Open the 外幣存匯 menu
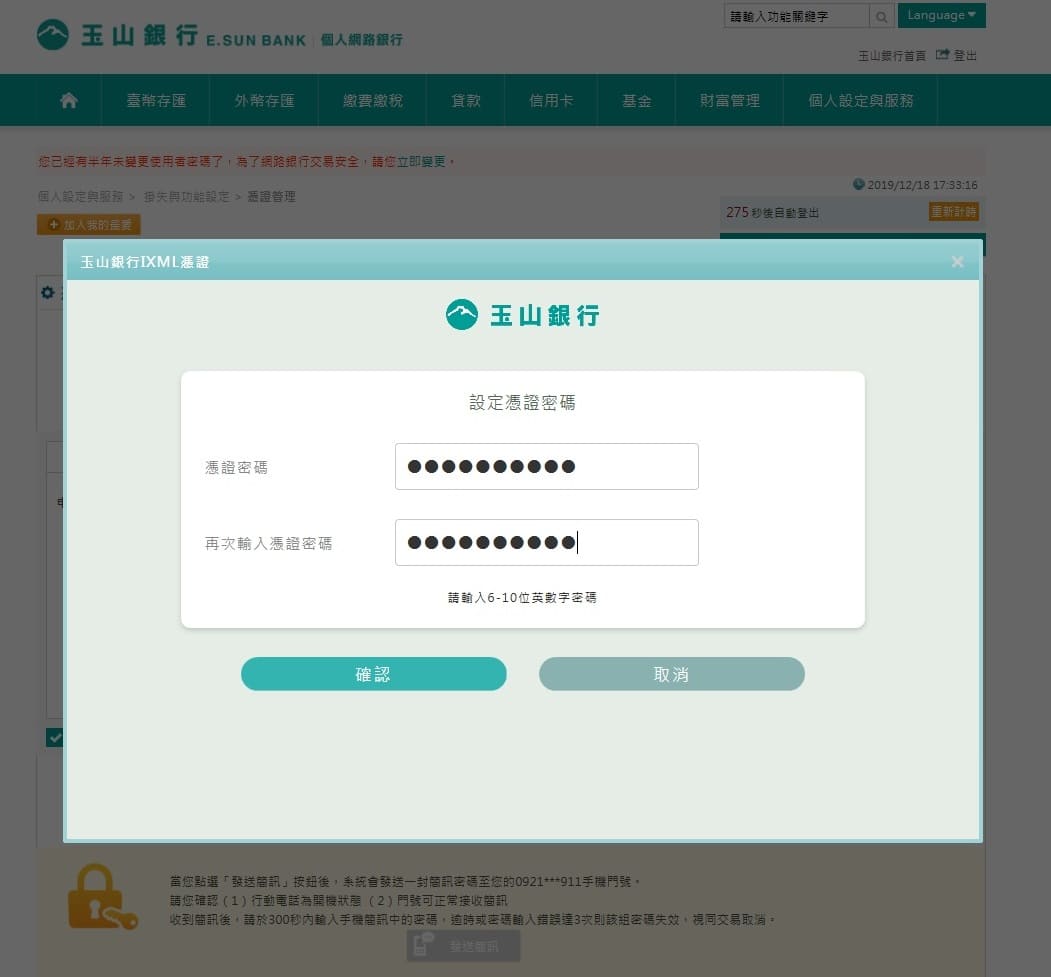Image resolution: width=1051 pixels, height=977 pixels. pyautogui.click(x=264, y=101)
